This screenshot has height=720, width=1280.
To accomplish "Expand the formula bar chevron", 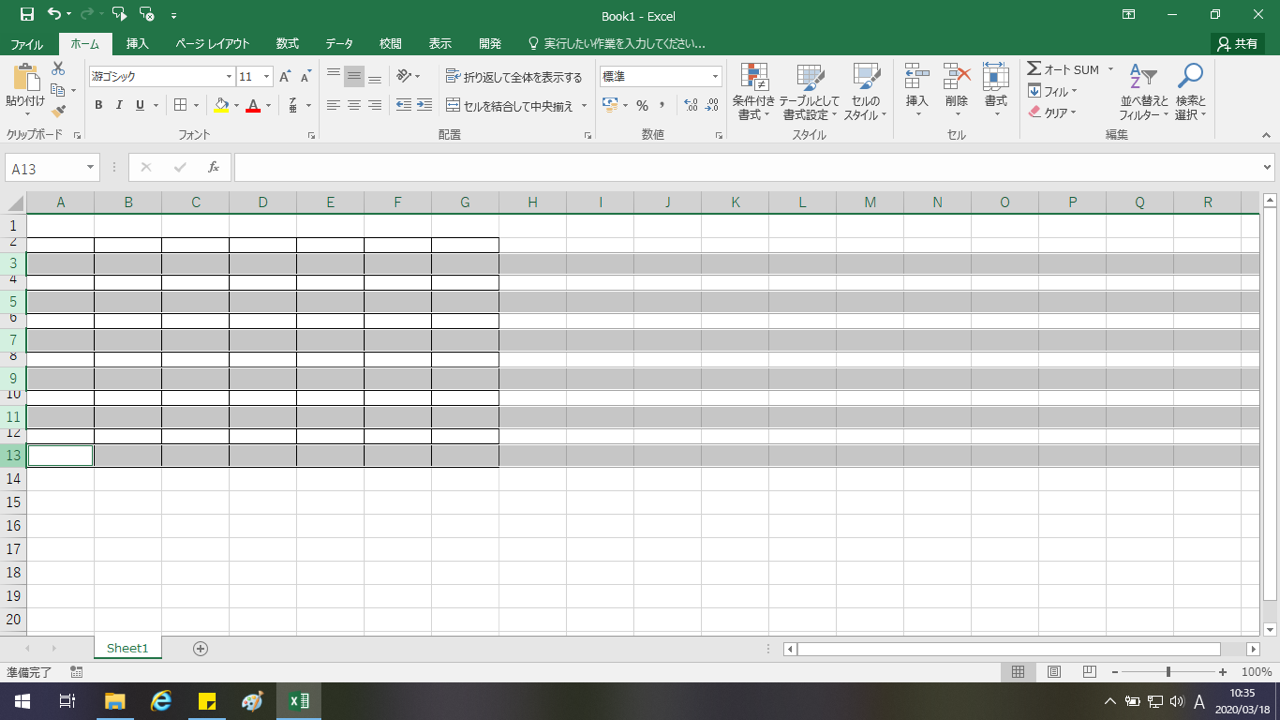I will click(x=1268, y=168).
